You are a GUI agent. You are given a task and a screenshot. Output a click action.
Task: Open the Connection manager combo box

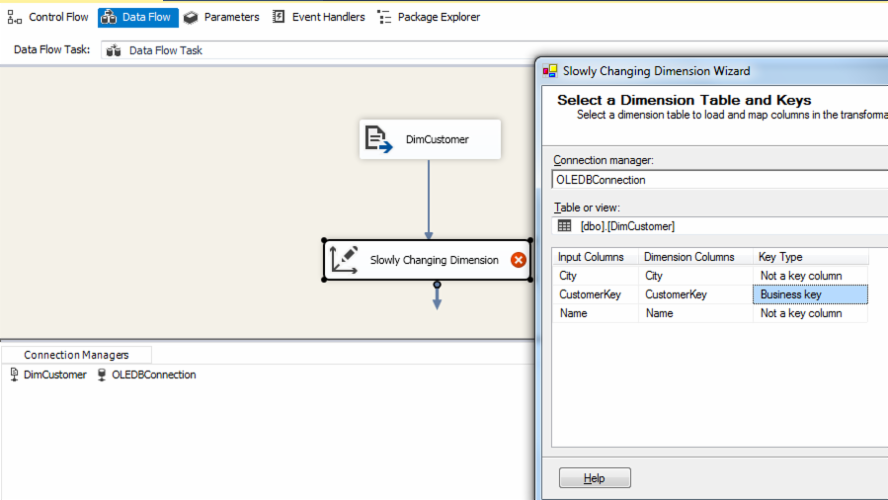718,180
